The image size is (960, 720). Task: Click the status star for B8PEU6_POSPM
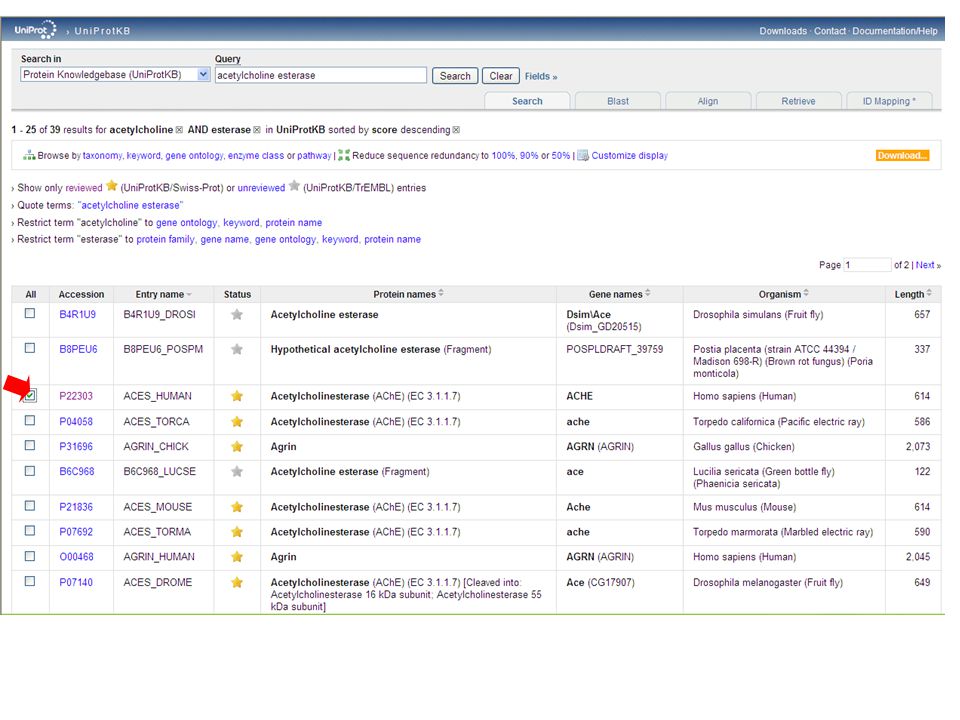click(x=237, y=350)
